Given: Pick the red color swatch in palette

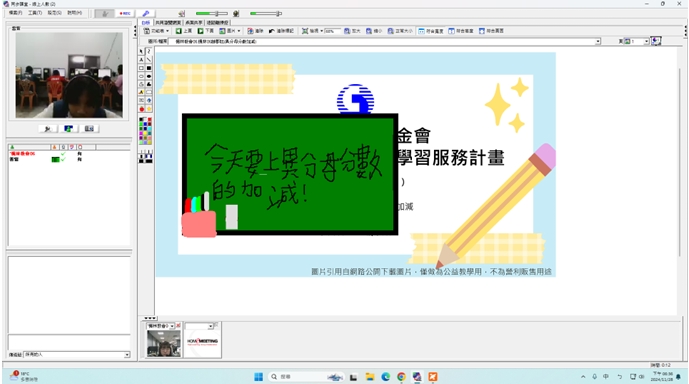Looking at the screenshot, I should [x=149, y=119].
